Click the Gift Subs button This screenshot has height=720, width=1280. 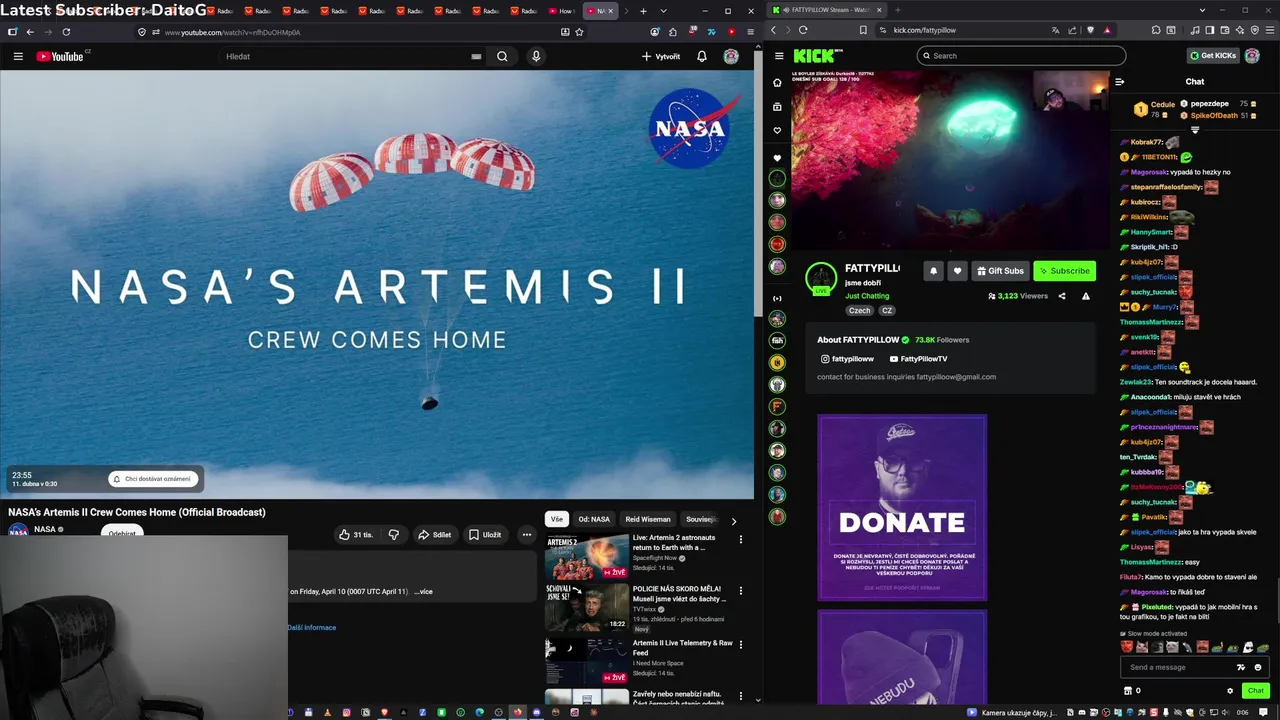[1000, 271]
